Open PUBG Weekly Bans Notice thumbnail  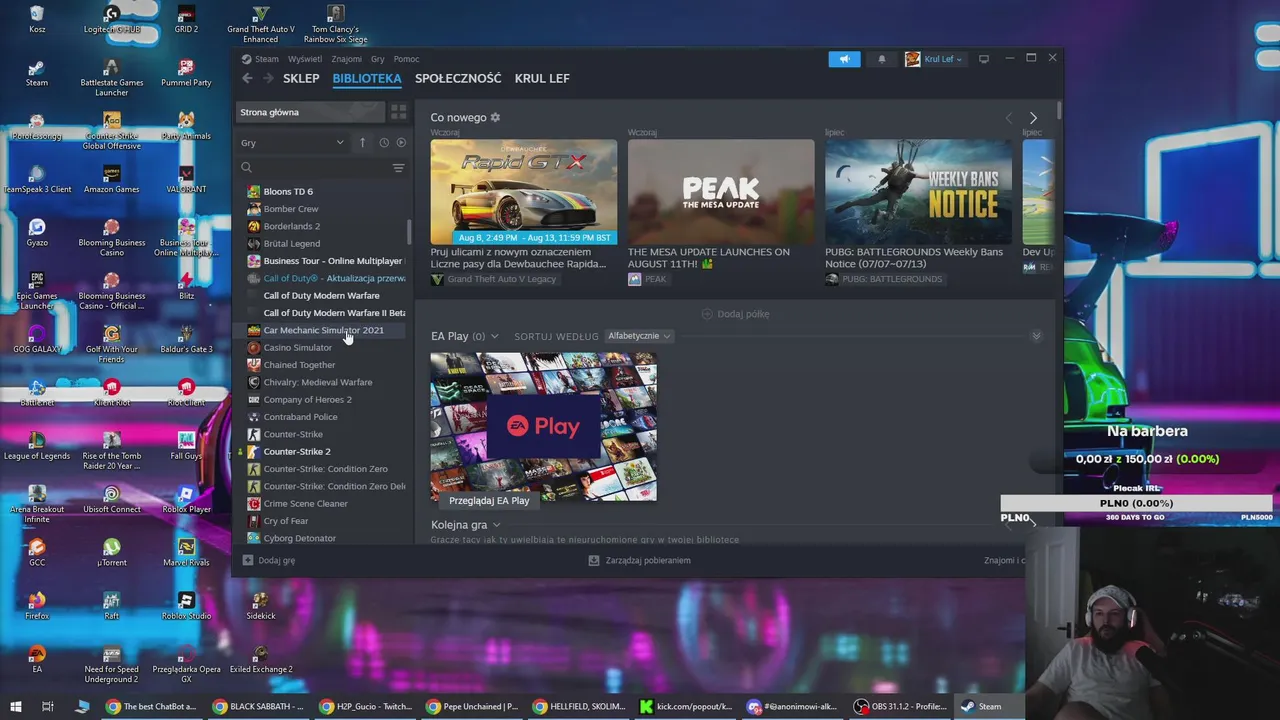(x=918, y=192)
